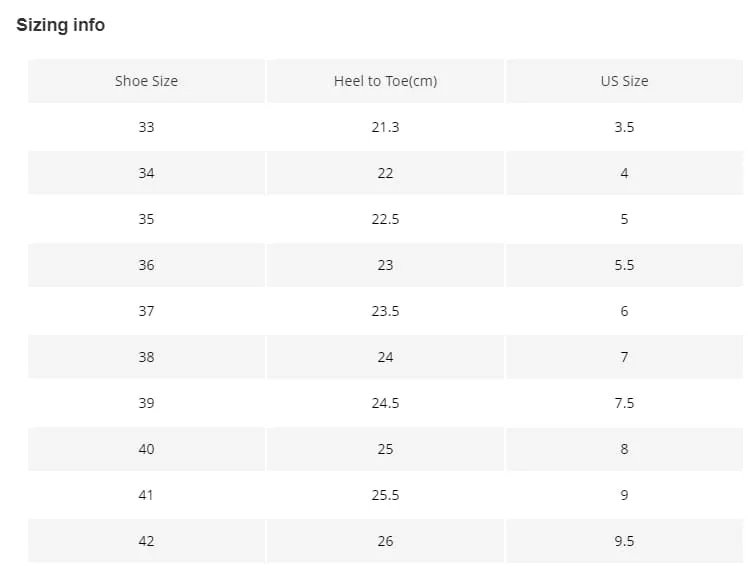
Task: Click the 25.5 heel to toe value
Action: (x=385, y=495)
